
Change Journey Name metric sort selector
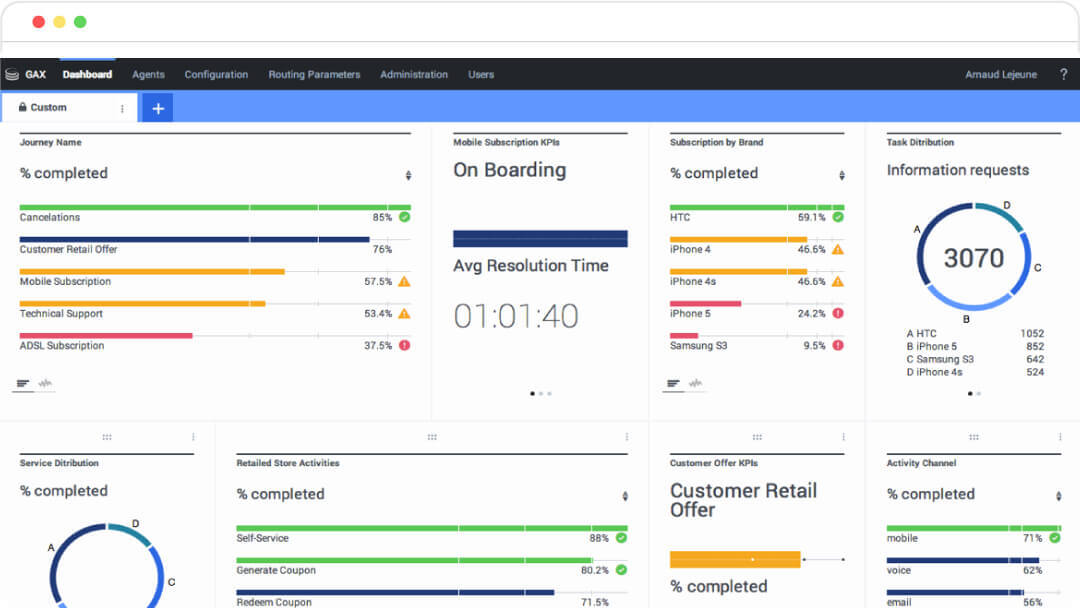[408, 176]
